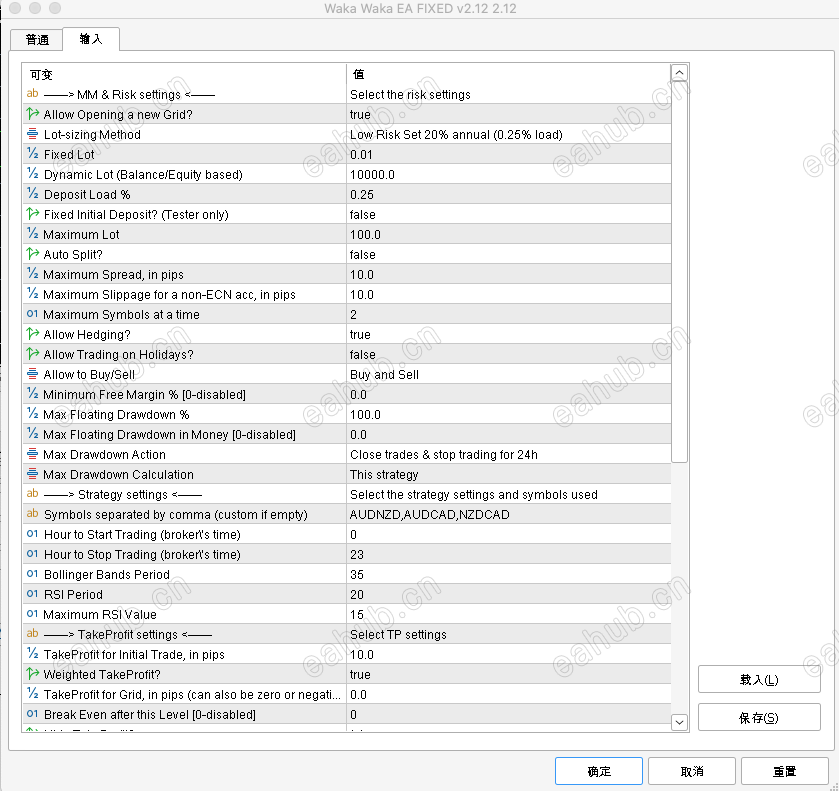The width and height of the screenshot is (839, 791).
Task: Click the double icon next to Maximum Lot
Action: [x=33, y=233]
